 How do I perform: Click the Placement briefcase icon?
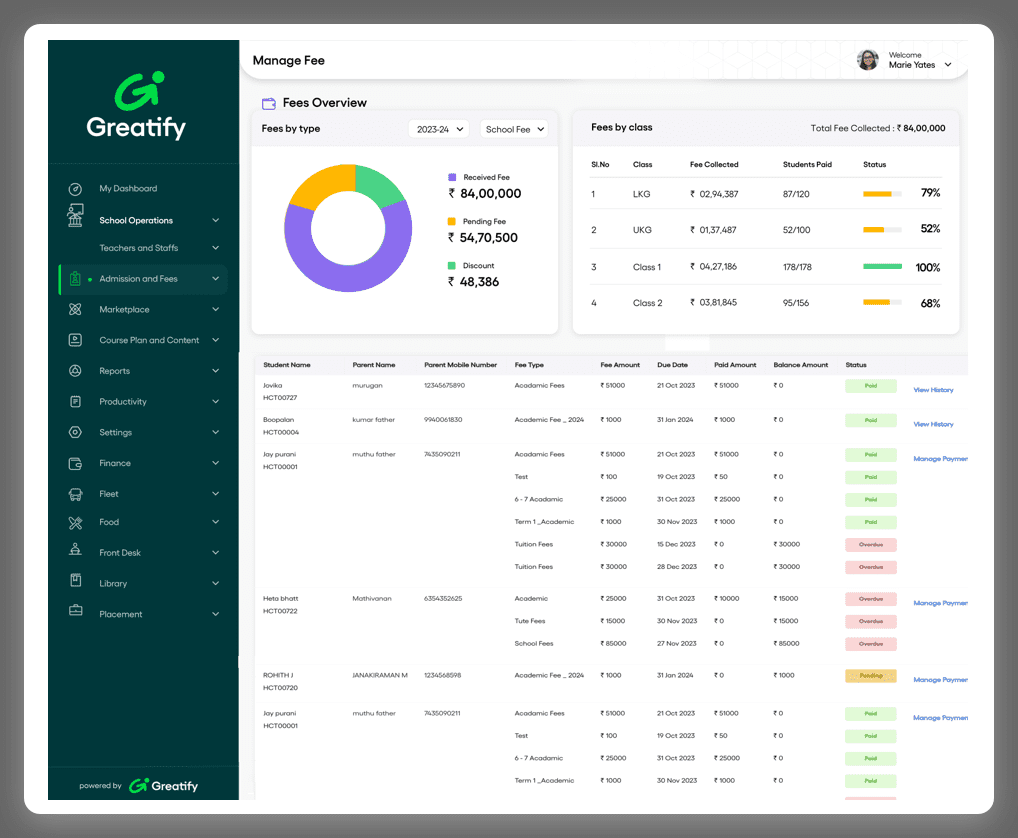tap(75, 611)
